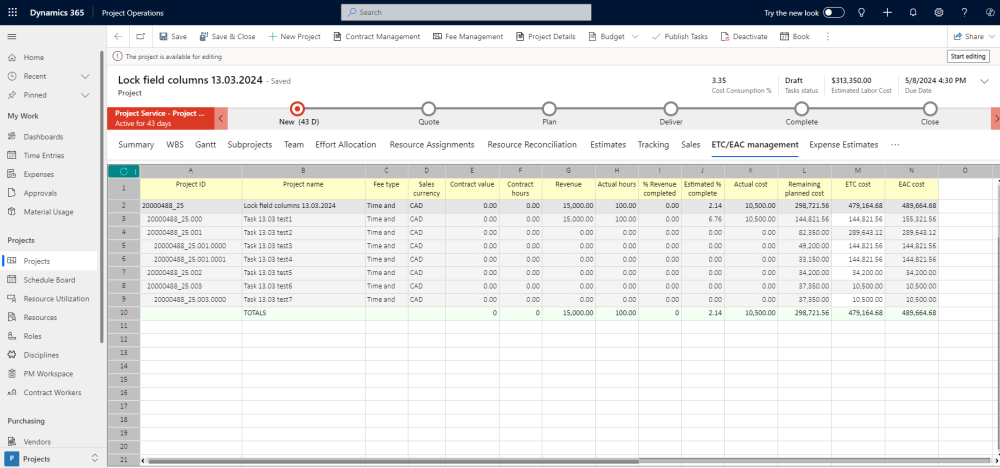Image resolution: width=1000 pixels, height=468 pixels.
Task: Click the horizontal scrollbar below the grid
Action: [500, 461]
